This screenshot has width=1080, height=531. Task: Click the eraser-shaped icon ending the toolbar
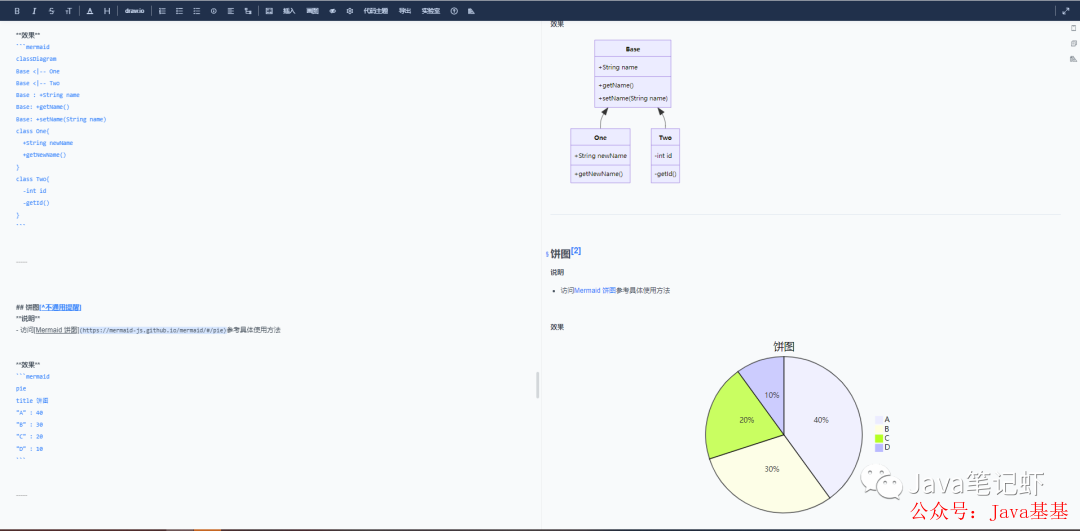(x=471, y=11)
